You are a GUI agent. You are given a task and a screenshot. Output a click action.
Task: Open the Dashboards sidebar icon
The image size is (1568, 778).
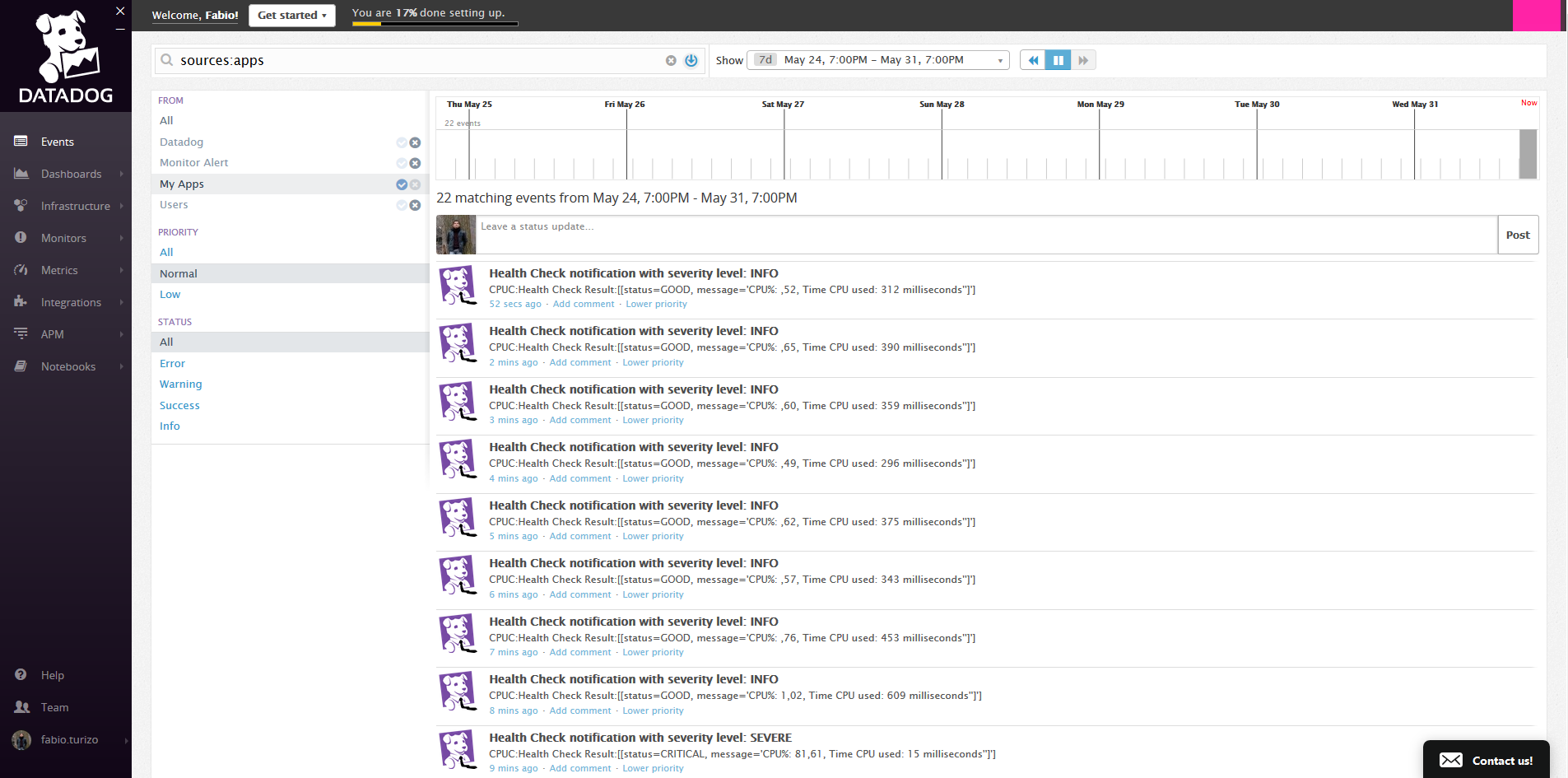[21, 174]
